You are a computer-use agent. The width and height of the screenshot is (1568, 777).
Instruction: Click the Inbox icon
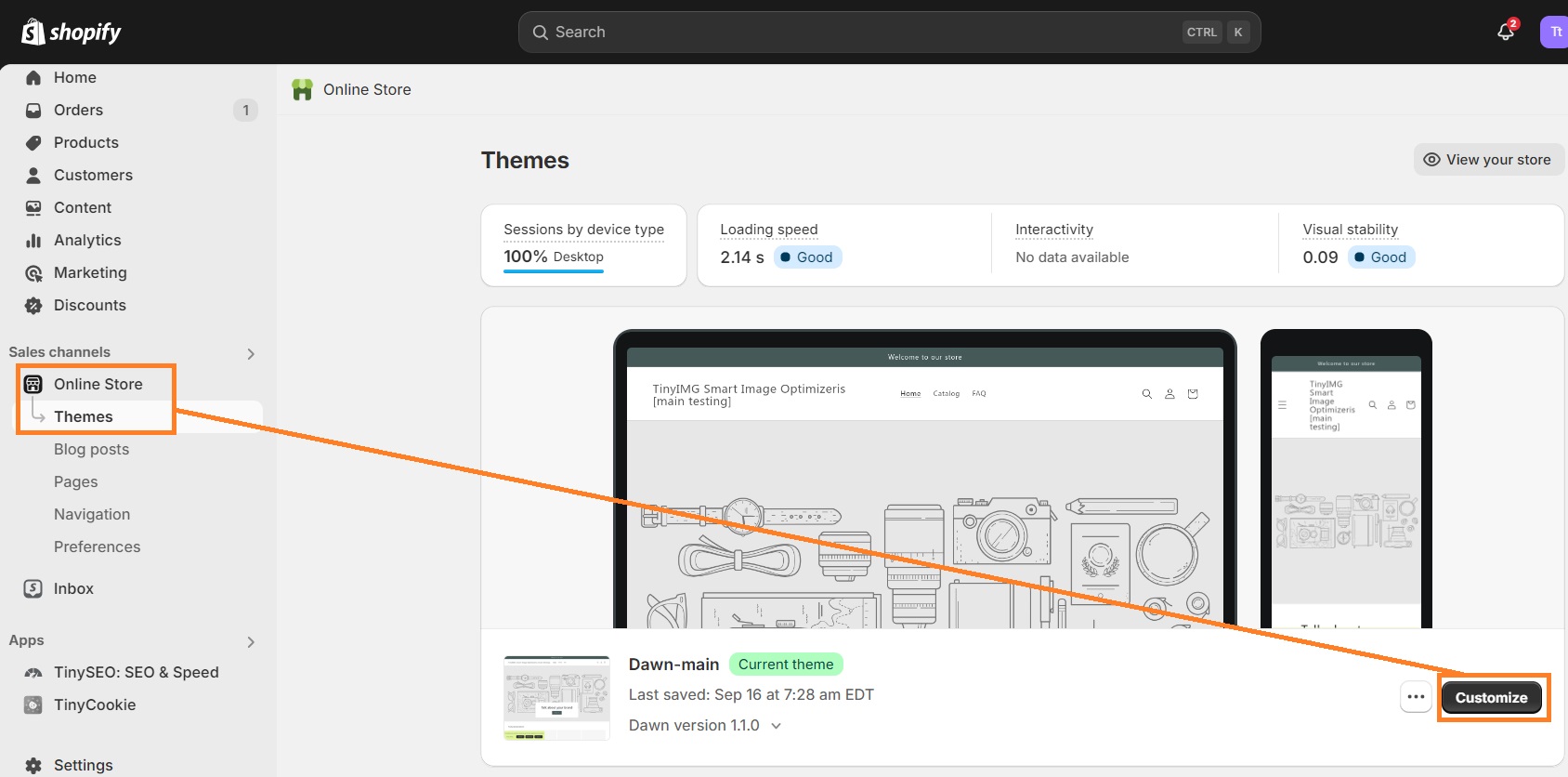coord(33,588)
